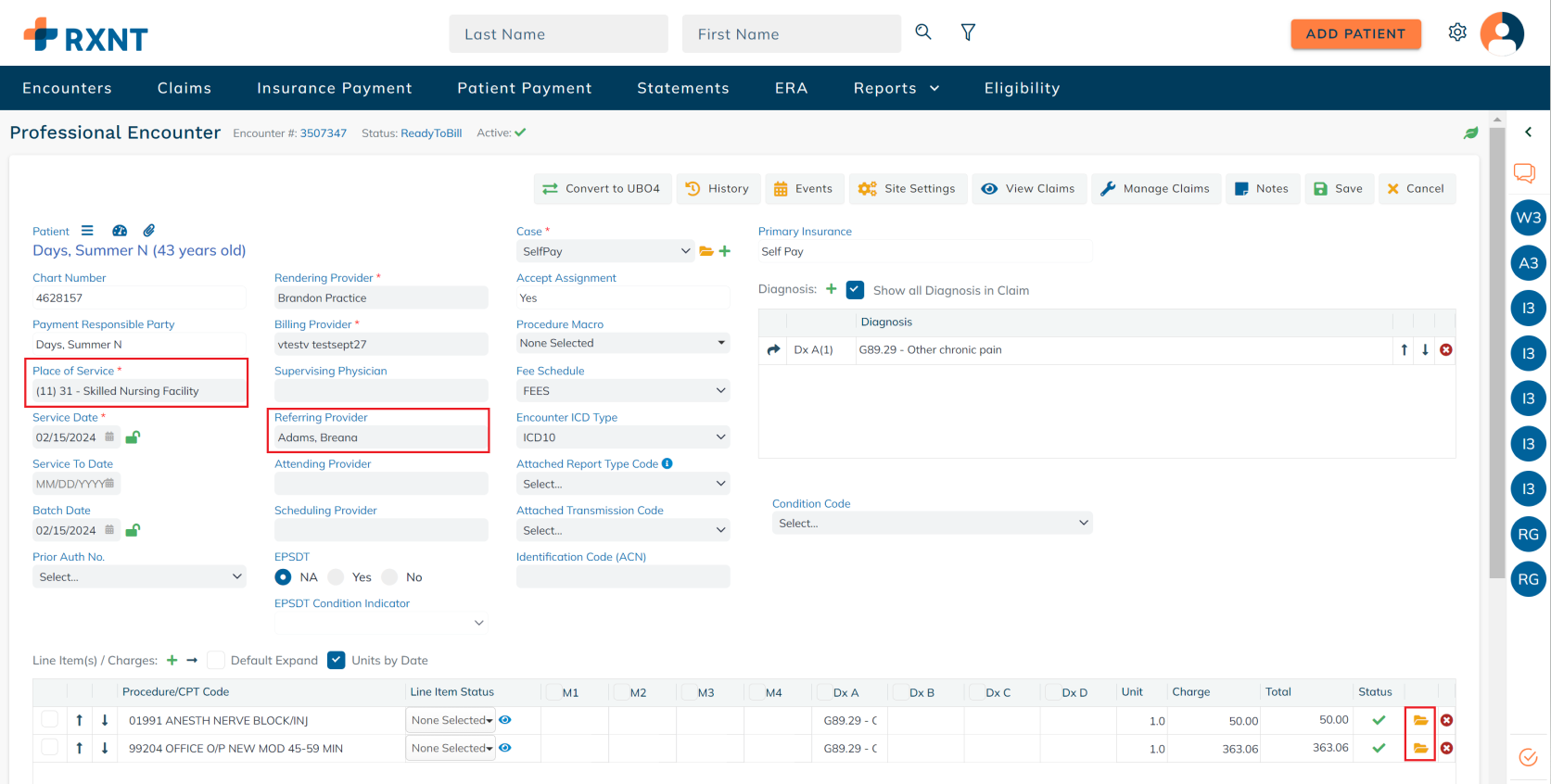The height and width of the screenshot is (784, 1551).
Task: Move 99204 line item up
Action: [x=80, y=748]
